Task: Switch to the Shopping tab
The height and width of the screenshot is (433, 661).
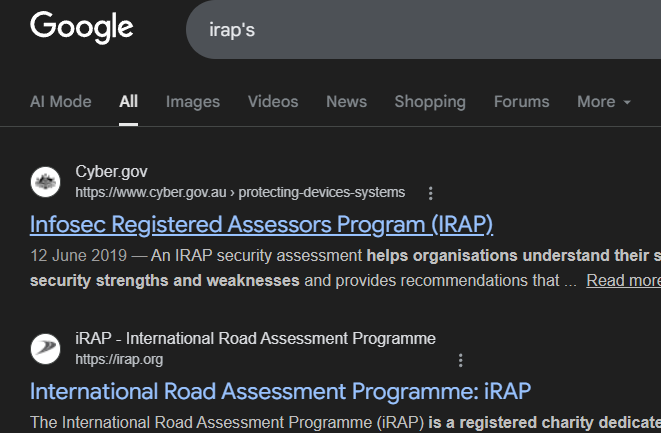Action: pyautogui.click(x=430, y=102)
